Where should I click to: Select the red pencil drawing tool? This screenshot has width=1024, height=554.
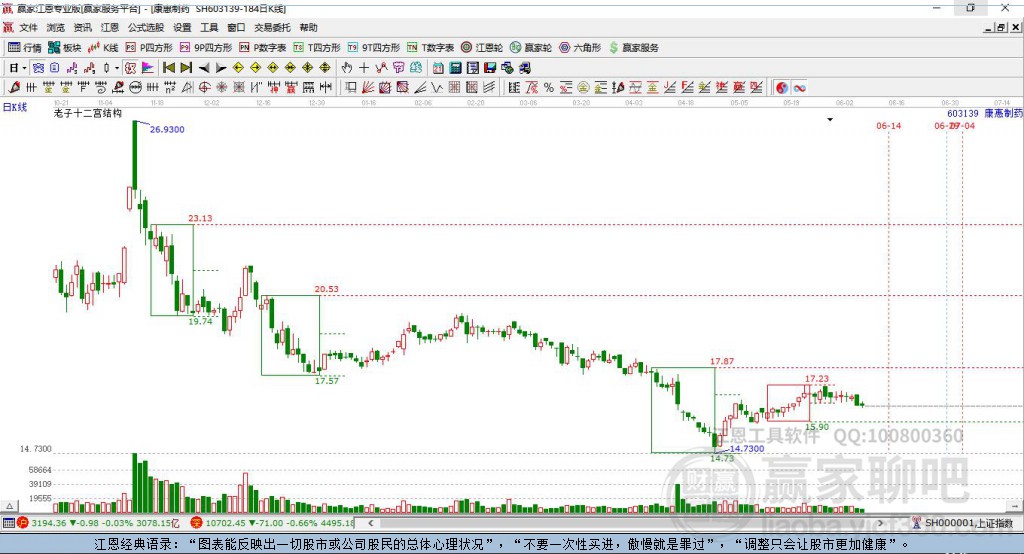click(x=14, y=88)
